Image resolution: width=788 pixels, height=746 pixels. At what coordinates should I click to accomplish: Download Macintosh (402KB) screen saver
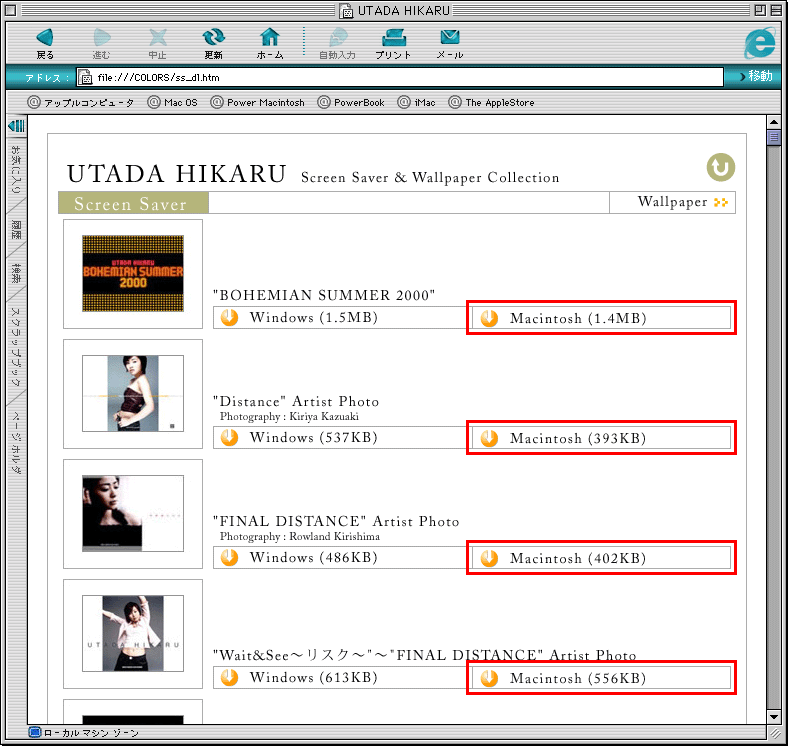[601, 558]
